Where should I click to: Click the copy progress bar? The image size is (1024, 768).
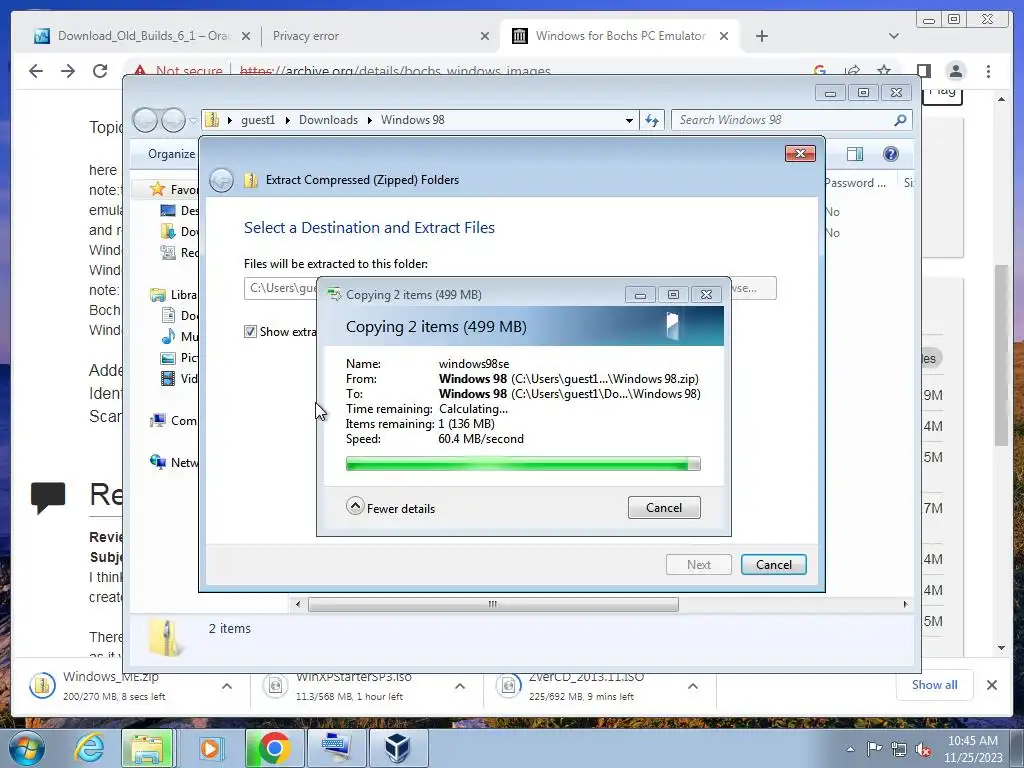click(522, 464)
